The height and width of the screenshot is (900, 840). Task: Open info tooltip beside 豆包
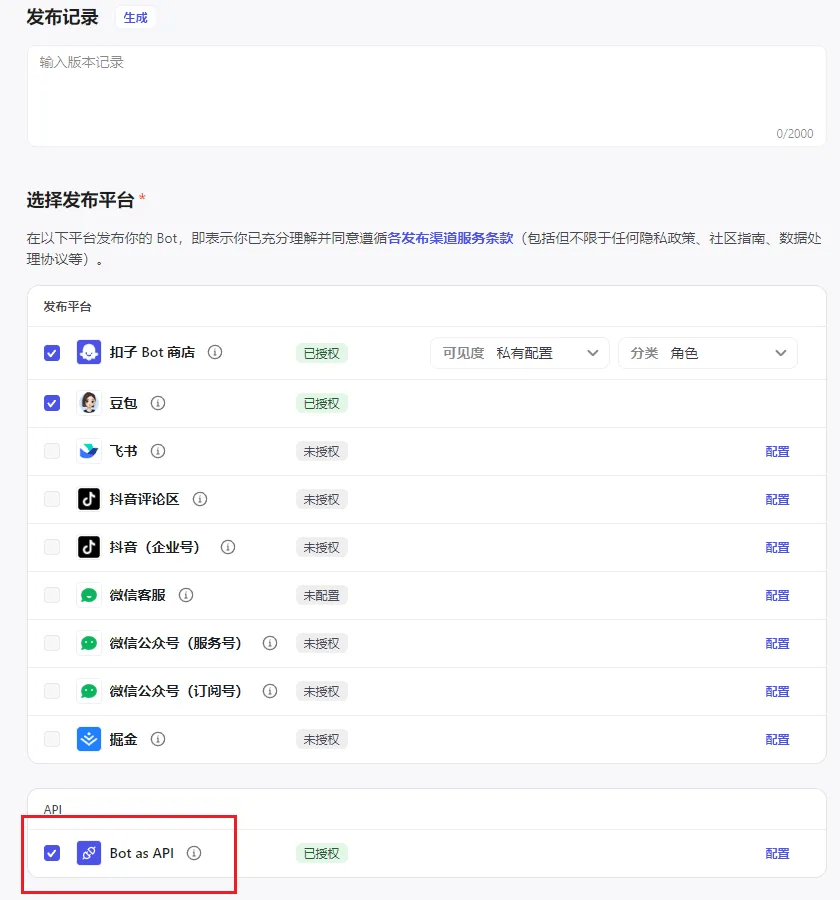point(158,403)
